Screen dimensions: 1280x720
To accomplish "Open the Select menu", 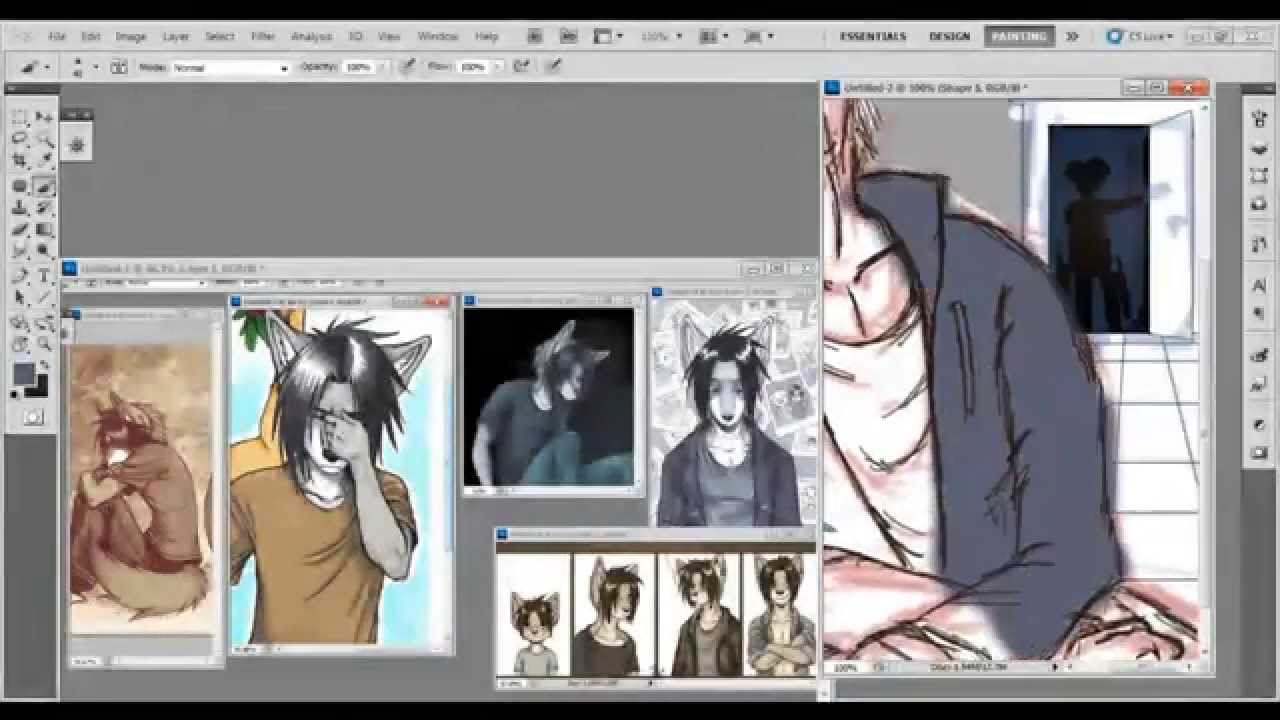I will pos(220,36).
